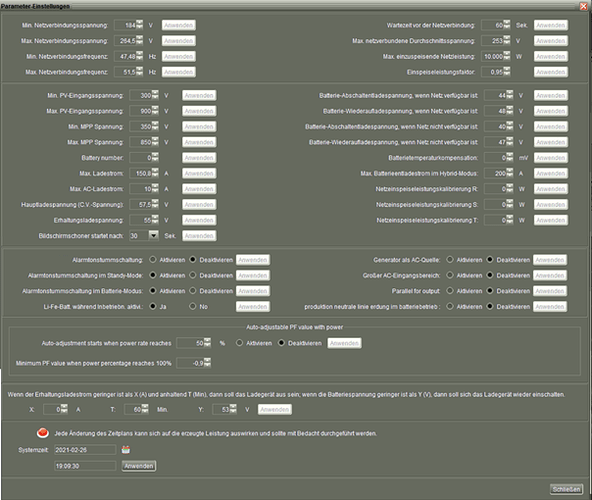Close the Parameter-Einstellungen window
Image resolution: width=592 pixels, height=500 pixels.
point(583,6)
